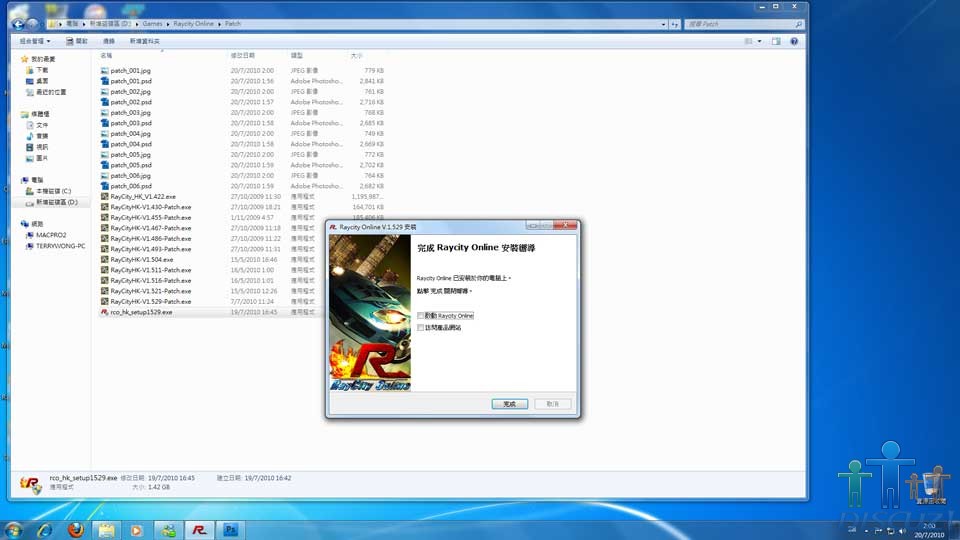Select RayCityHK-V1.504.exe

click(141, 260)
